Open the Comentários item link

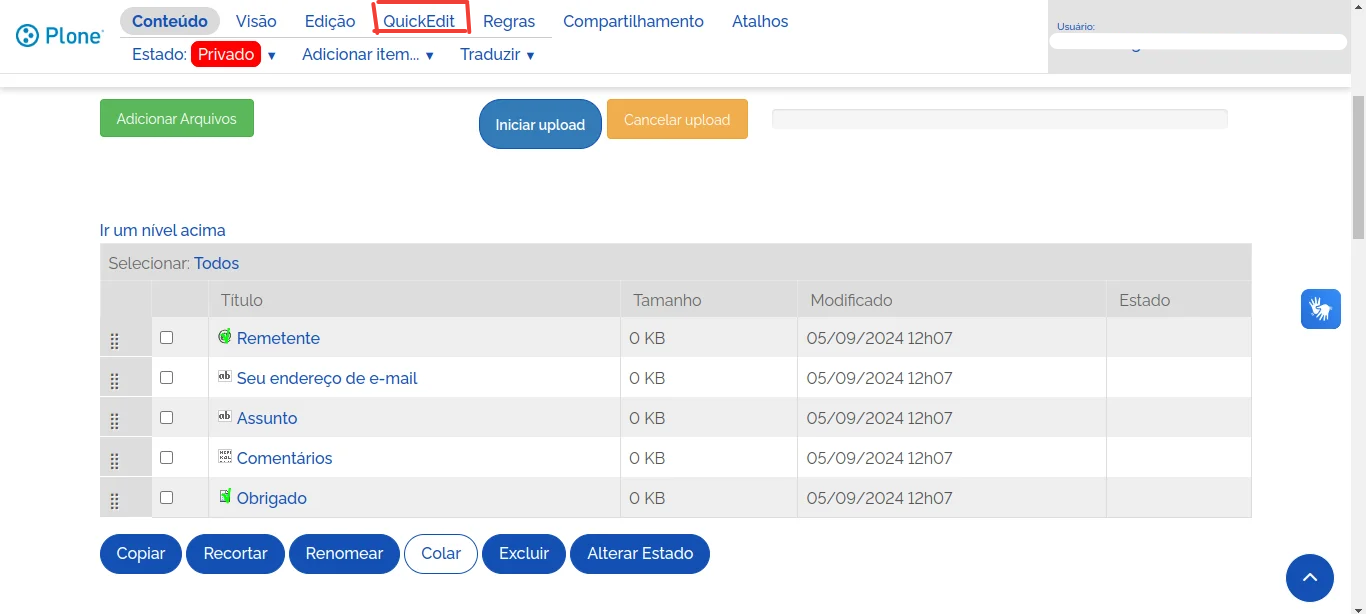click(284, 458)
